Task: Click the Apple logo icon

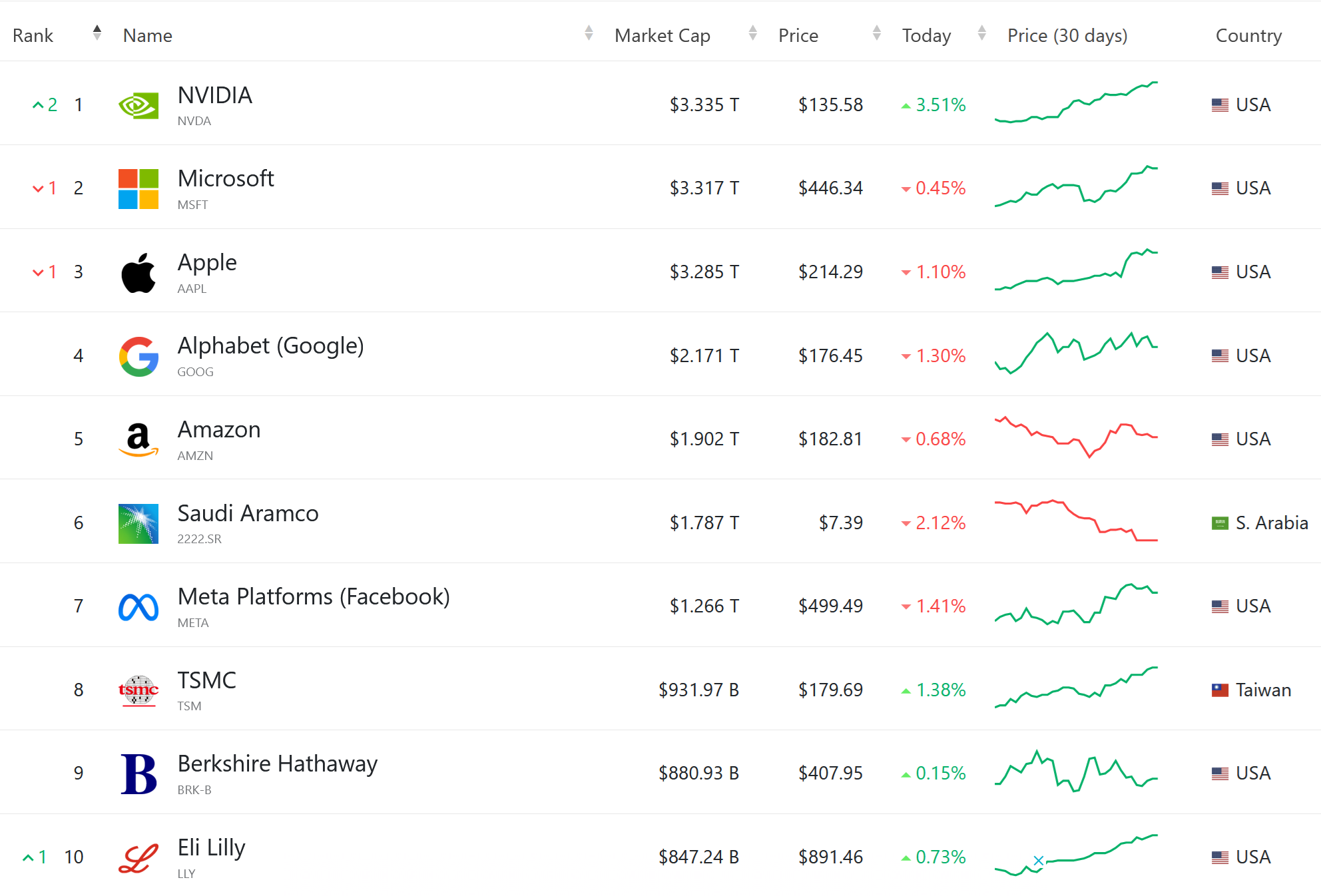Action: pyautogui.click(x=138, y=272)
